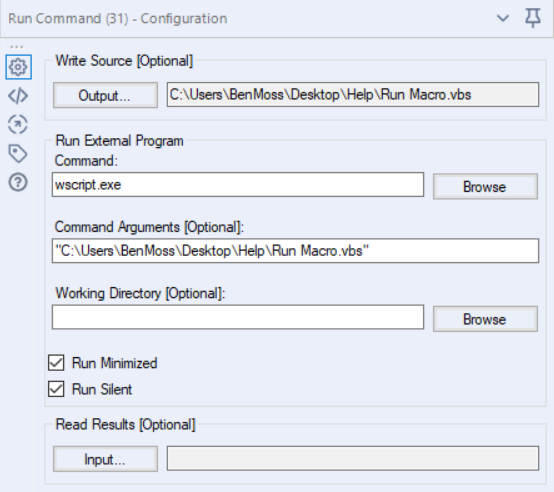
Task: Open the XML view code icon
Action: pos(18,96)
